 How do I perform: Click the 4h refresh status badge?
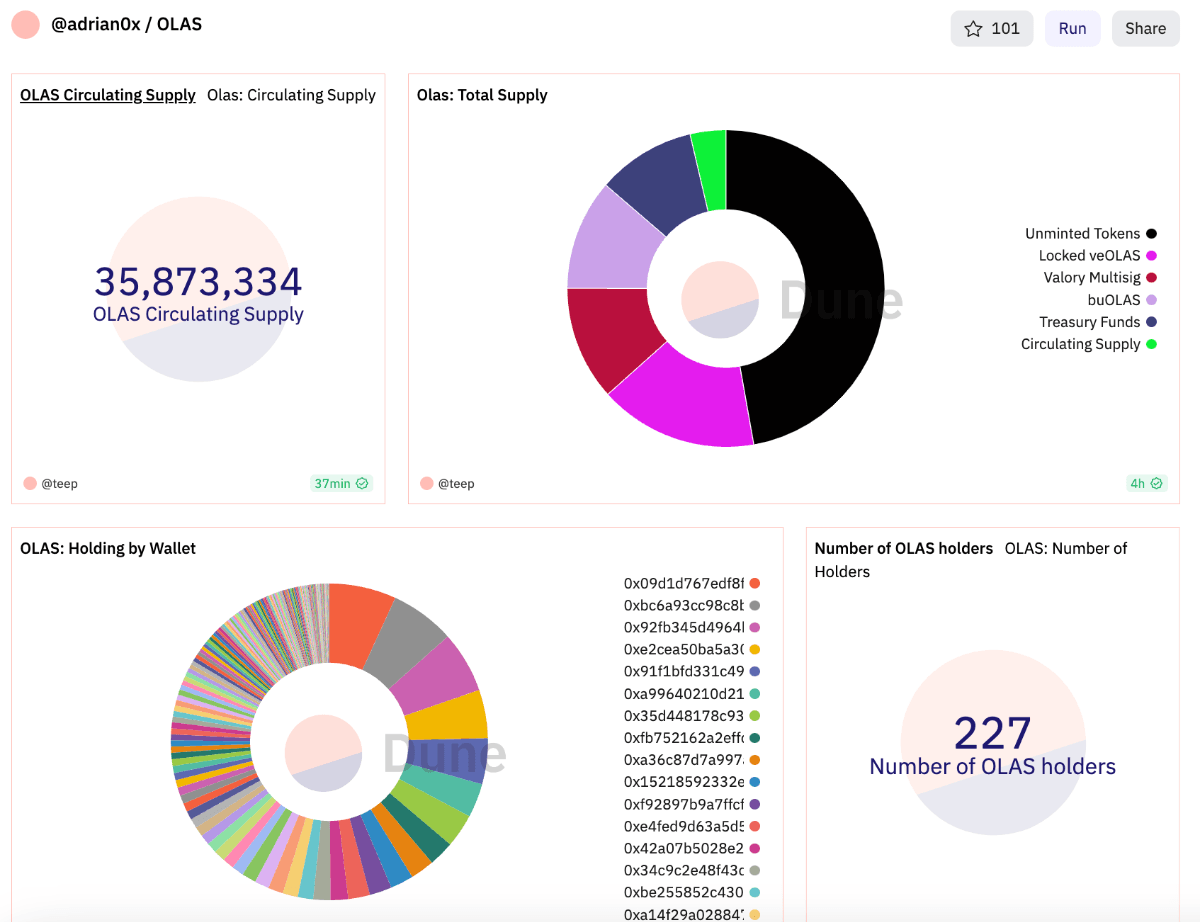point(1147,483)
